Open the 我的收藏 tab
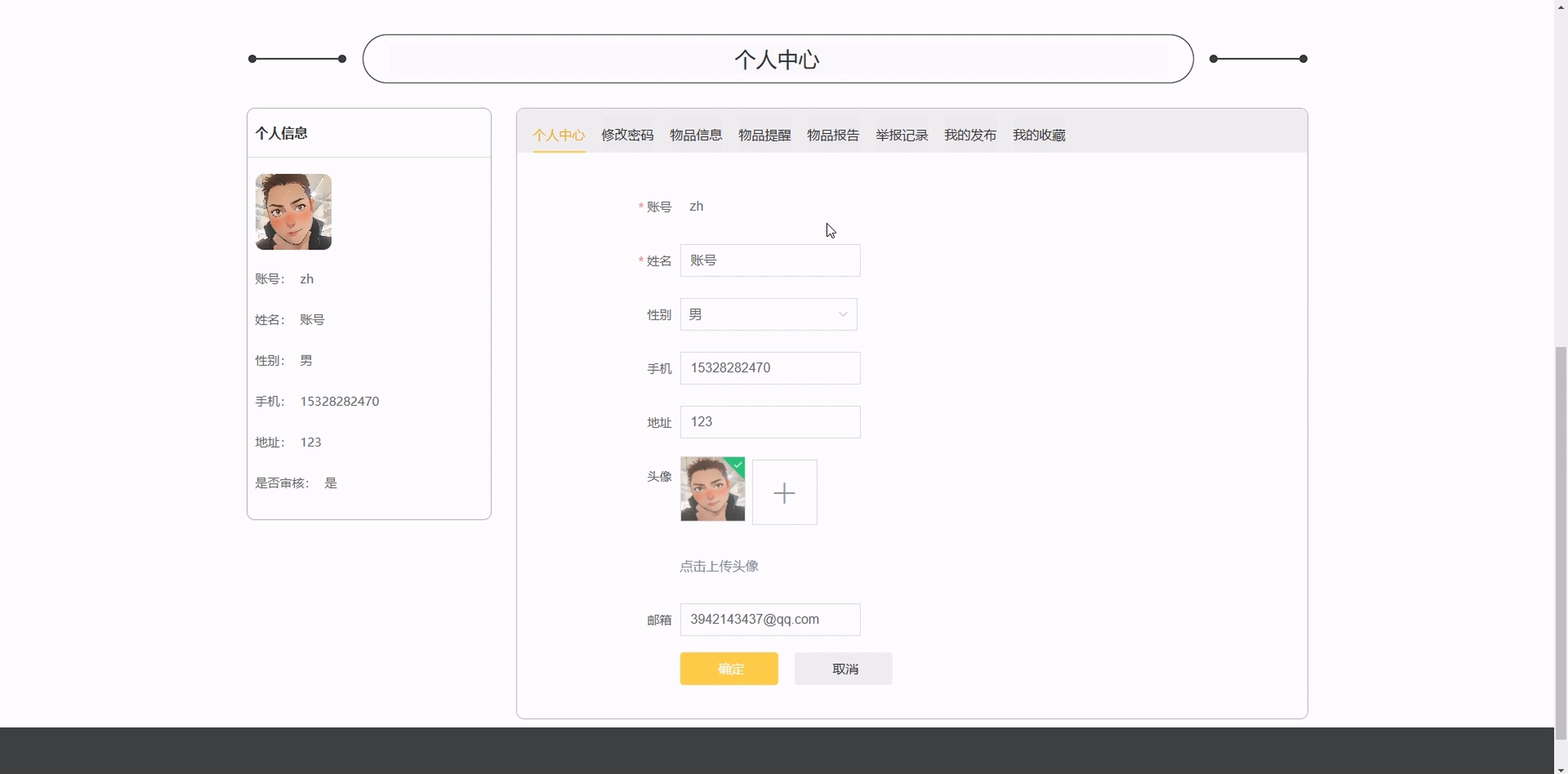 pyautogui.click(x=1038, y=135)
